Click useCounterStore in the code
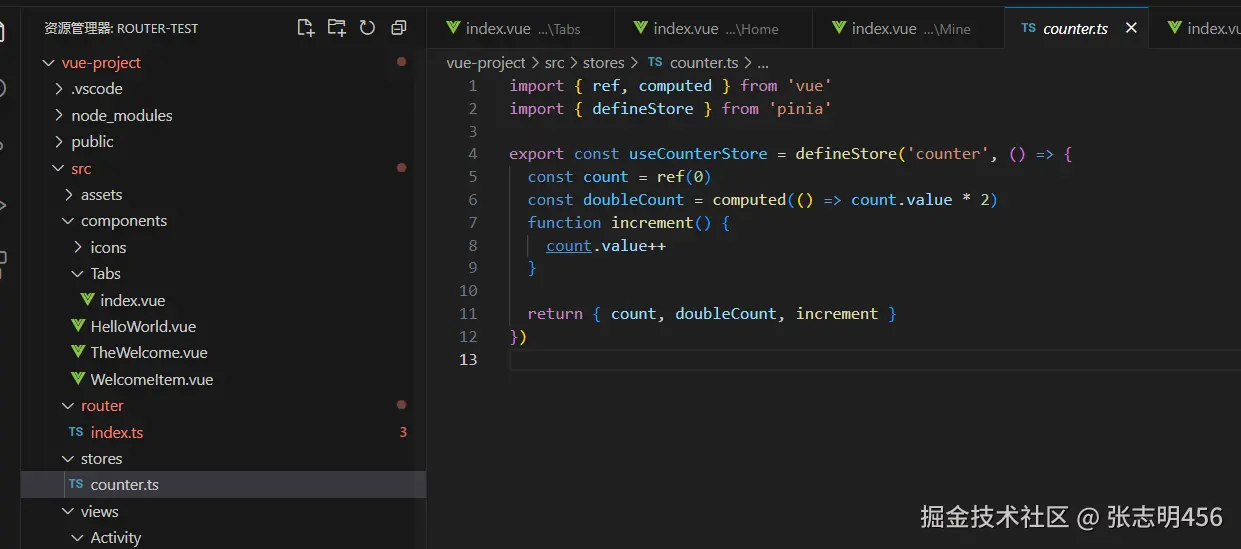 (x=698, y=154)
